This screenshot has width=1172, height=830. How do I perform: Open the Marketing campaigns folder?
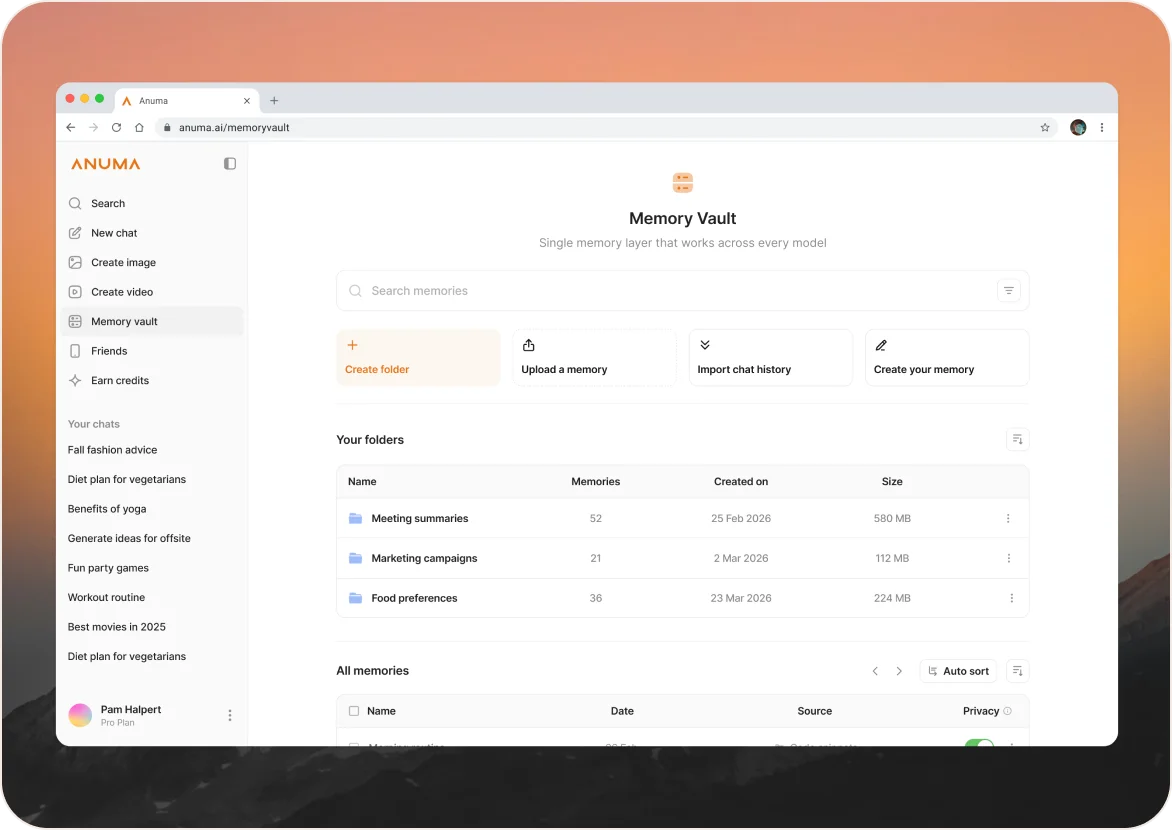[x=424, y=558]
